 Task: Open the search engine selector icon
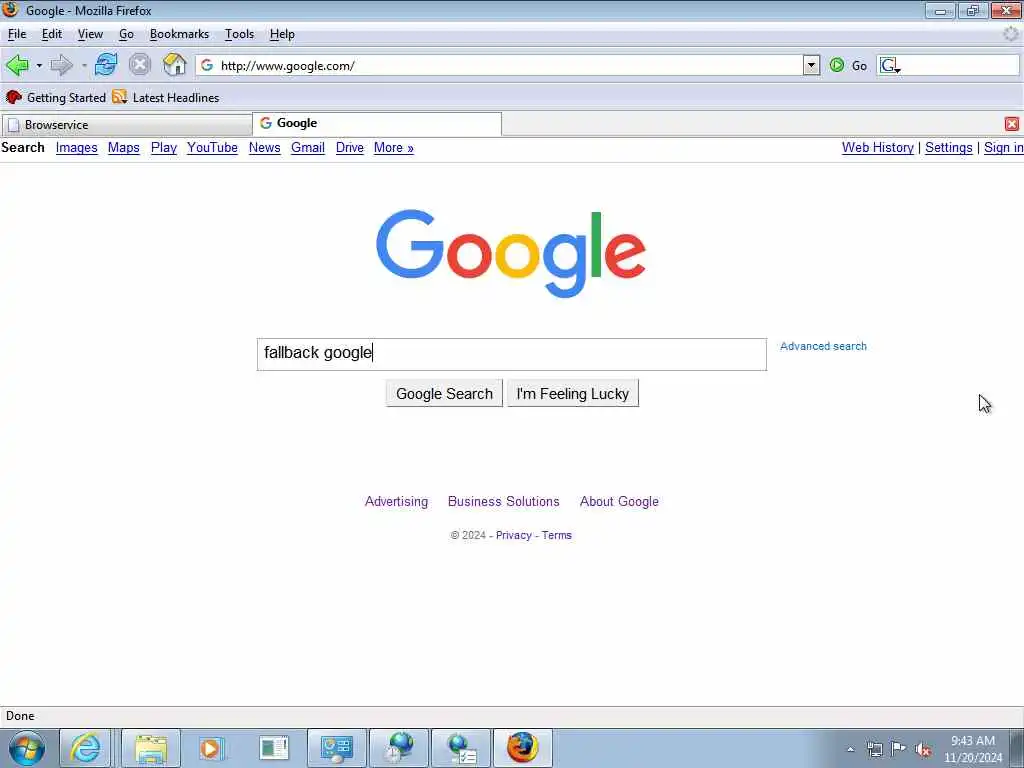(x=889, y=65)
